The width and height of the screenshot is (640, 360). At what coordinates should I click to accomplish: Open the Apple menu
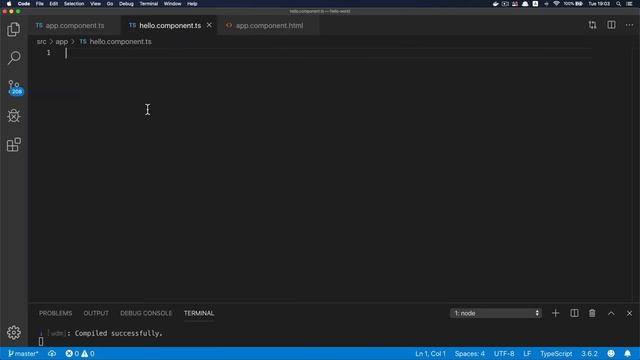[9, 4]
